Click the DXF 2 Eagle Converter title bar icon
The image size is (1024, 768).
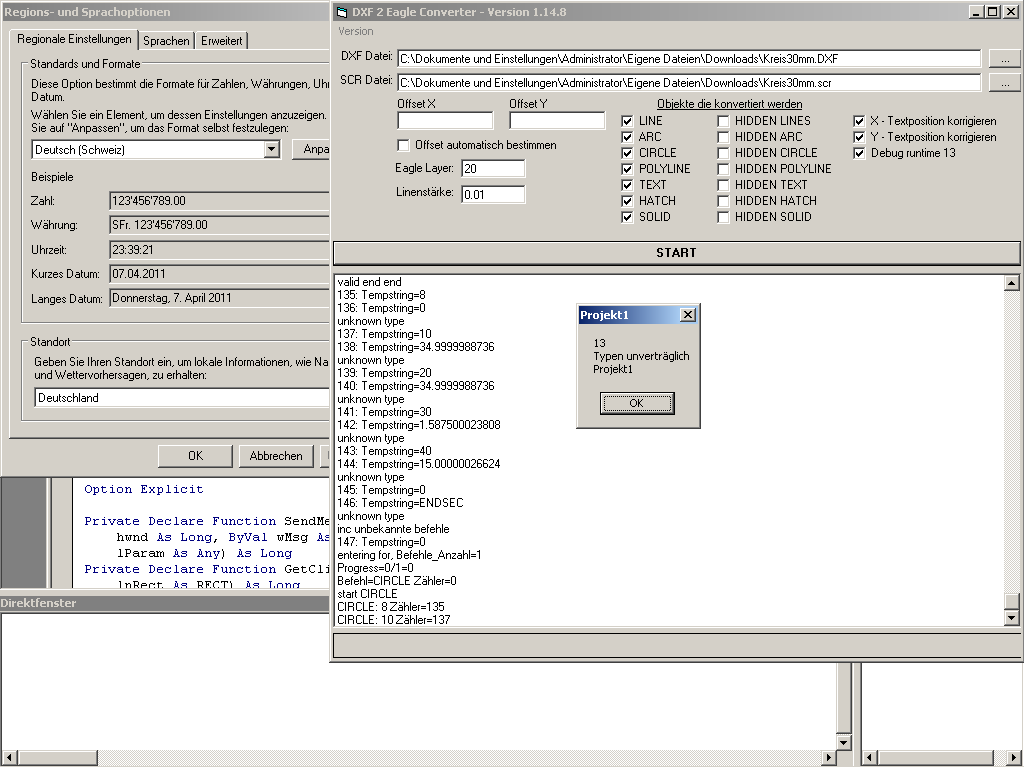point(342,12)
